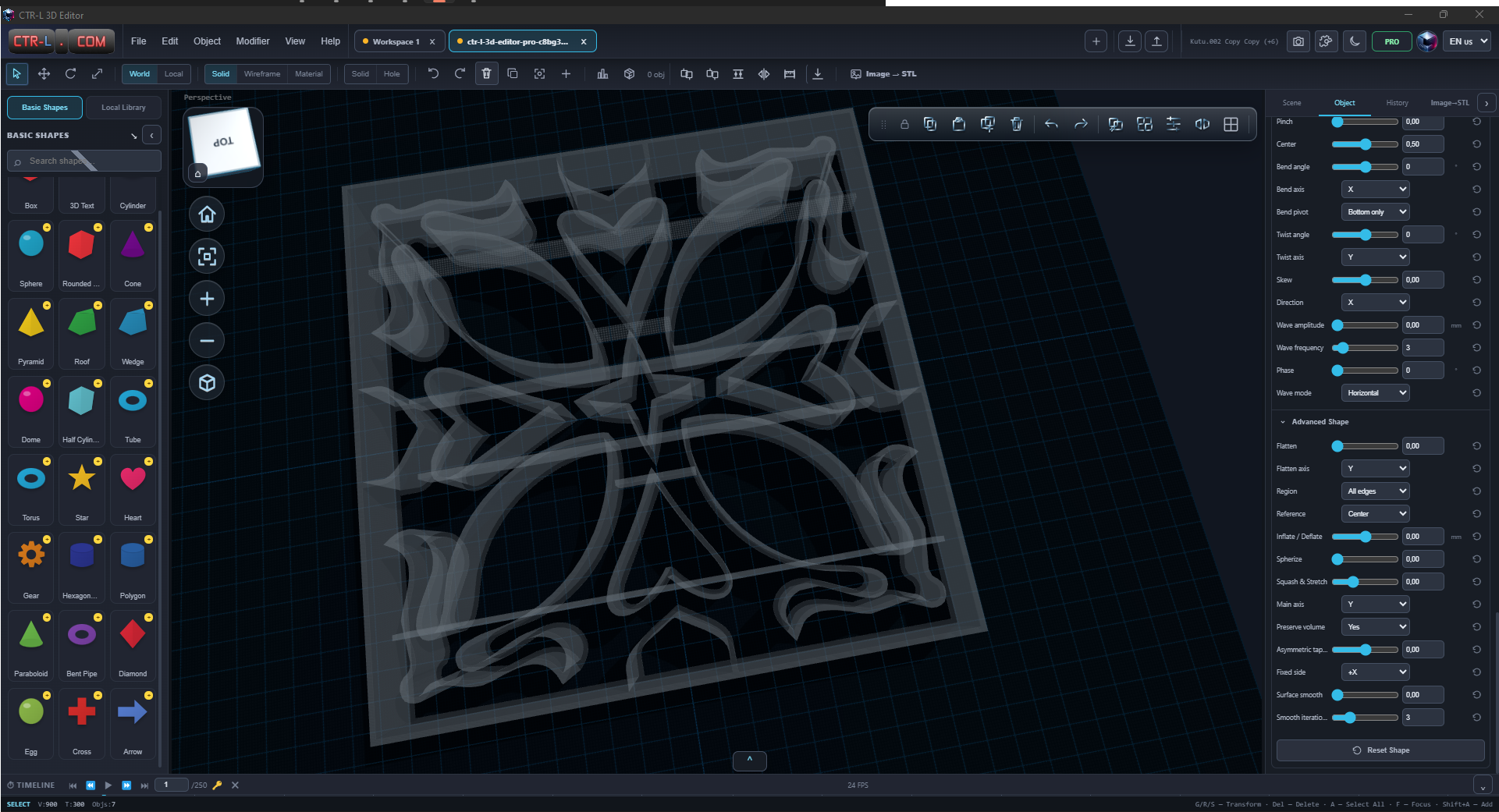Screen dimensions: 1499x812
Task: Click the Search shapes input field
Action: [84, 161]
